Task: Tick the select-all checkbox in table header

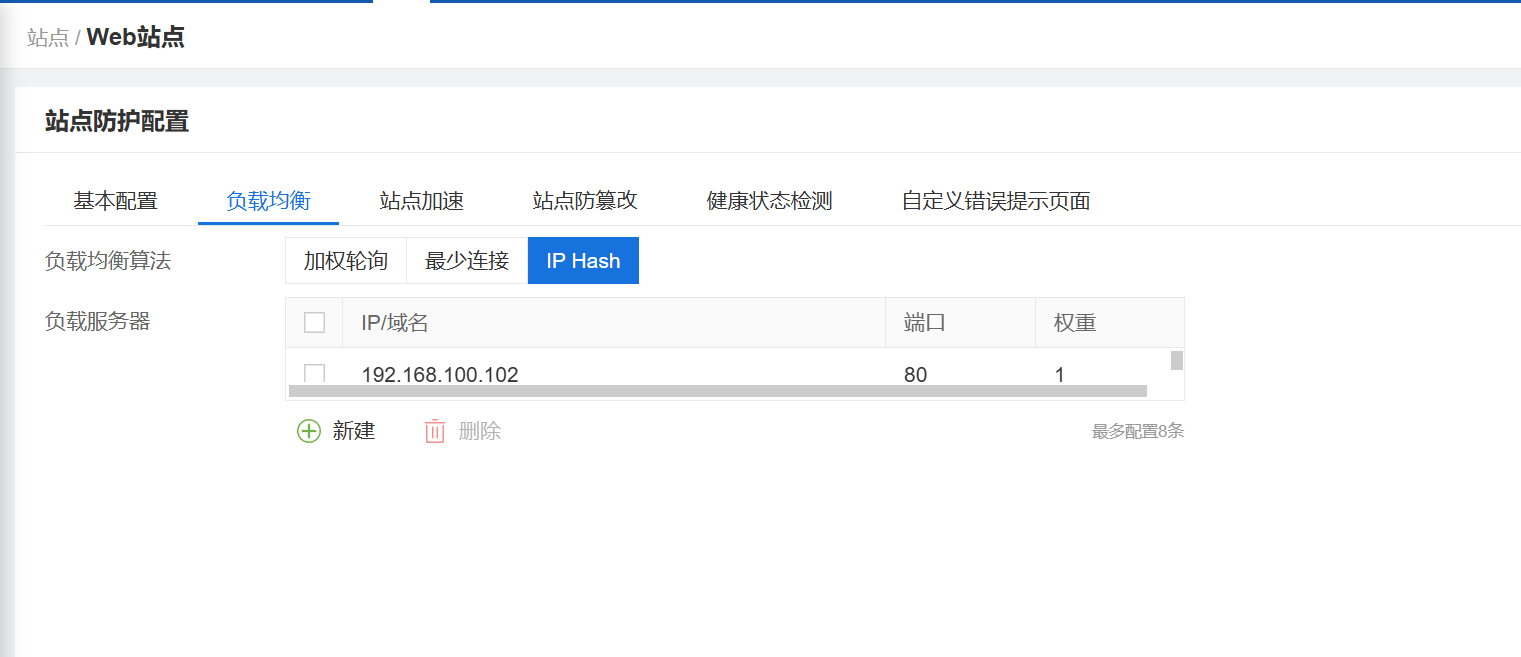Action: click(x=314, y=322)
